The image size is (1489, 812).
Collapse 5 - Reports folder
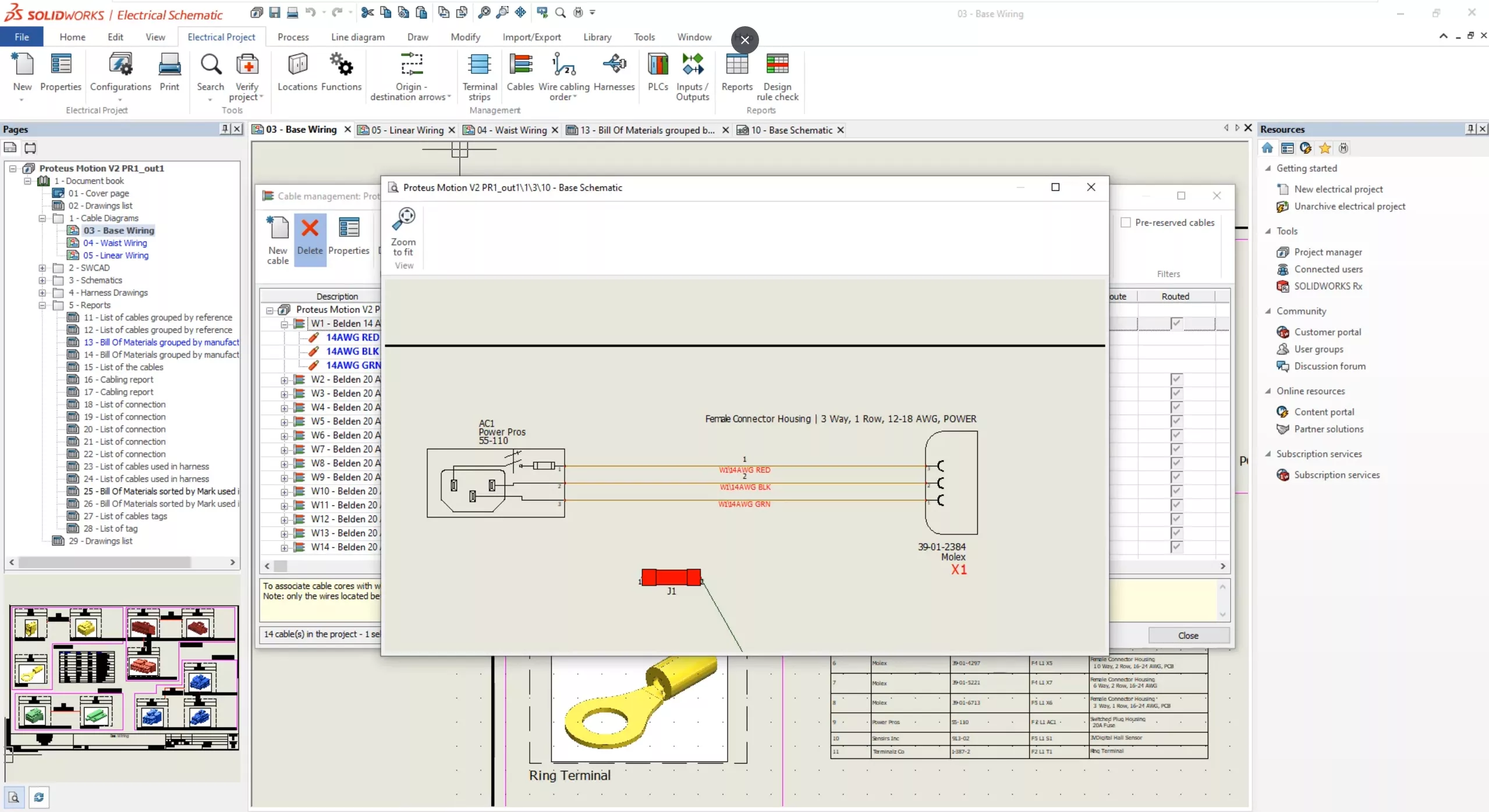tap(42, 305)
